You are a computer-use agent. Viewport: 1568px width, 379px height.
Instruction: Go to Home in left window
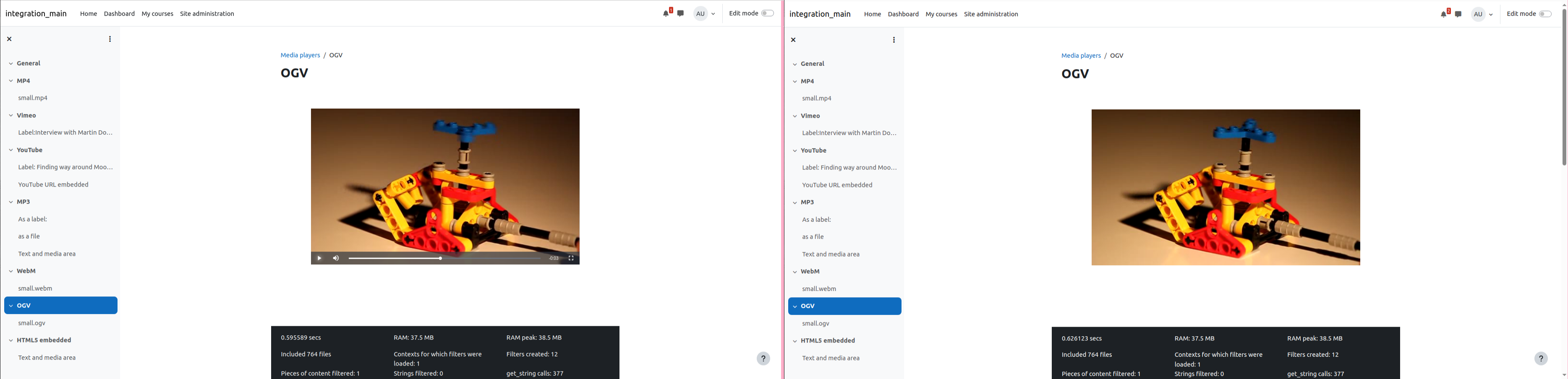coord(88,13)
